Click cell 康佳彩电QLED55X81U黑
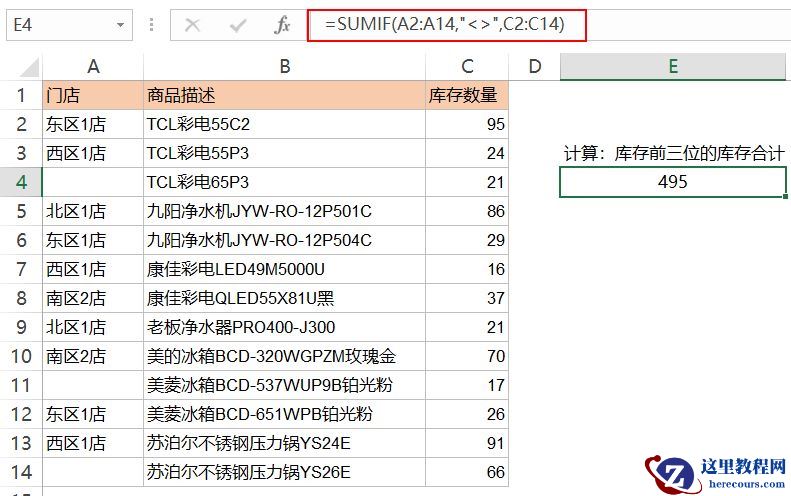This screenshot has width=791, height=496. (285, 298)
